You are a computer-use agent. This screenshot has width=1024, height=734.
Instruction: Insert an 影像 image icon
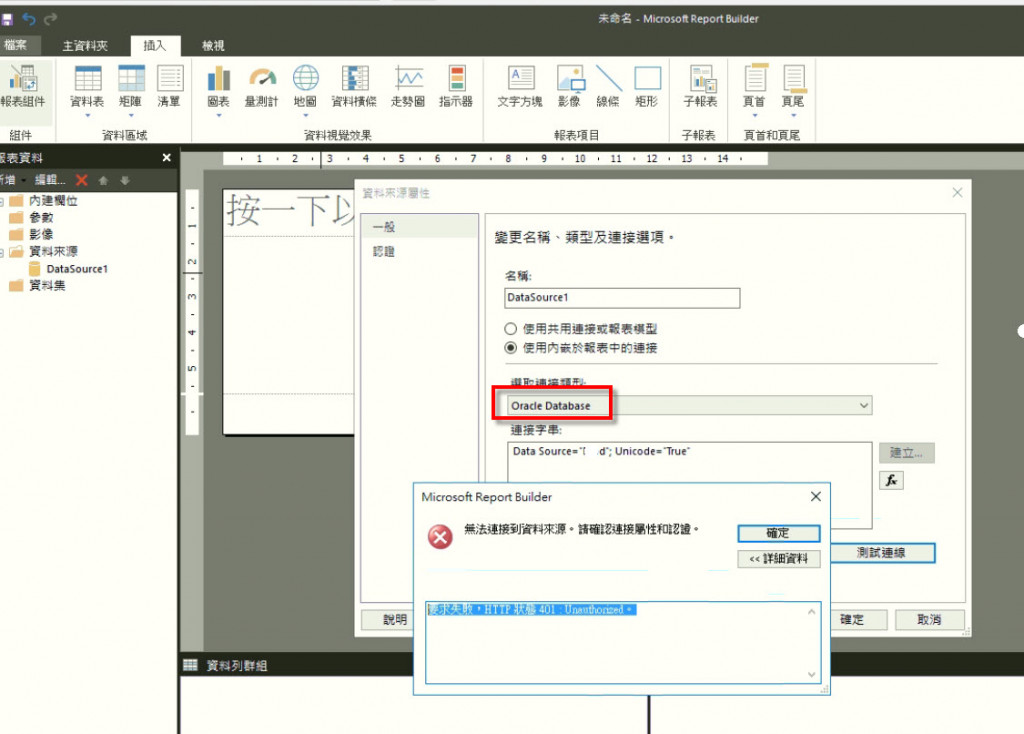click(x=570, y=78)
